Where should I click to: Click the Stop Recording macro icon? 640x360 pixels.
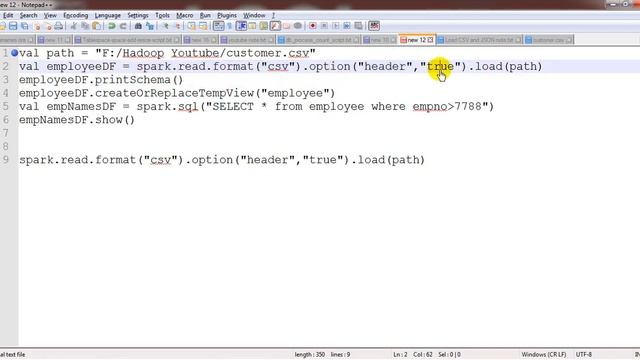pos(324,26)
